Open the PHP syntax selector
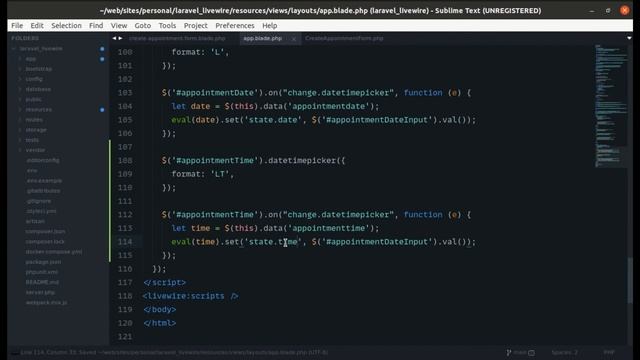This screenshot has width=640, height=360. pos(609,352)
